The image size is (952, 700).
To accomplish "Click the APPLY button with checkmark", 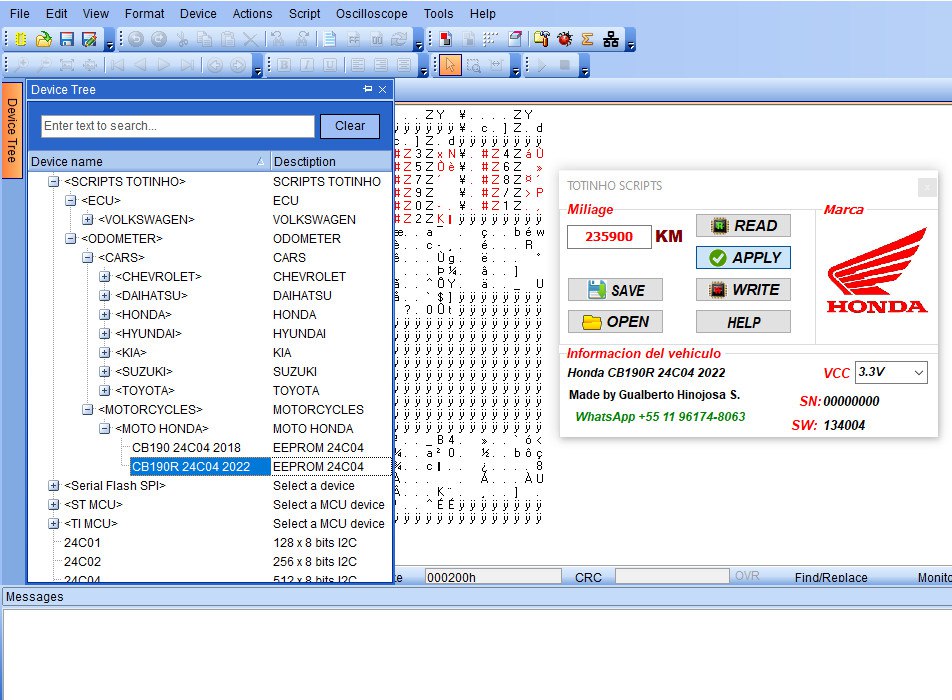I will click(x=743, y=257).
